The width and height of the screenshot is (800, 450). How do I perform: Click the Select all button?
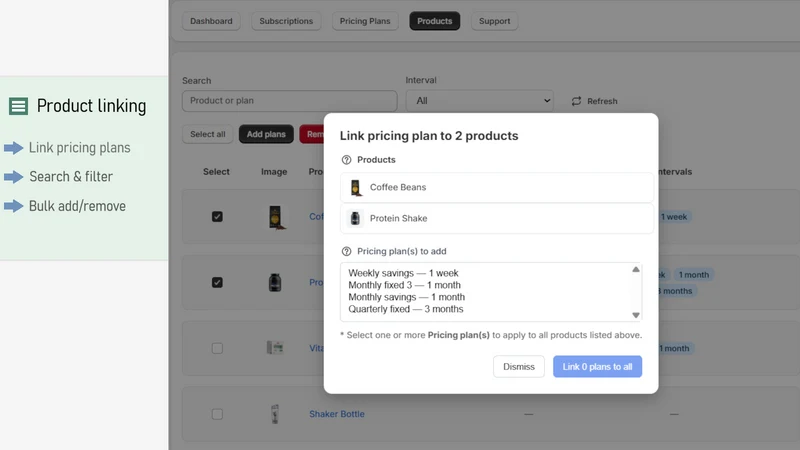click(207, 134)
